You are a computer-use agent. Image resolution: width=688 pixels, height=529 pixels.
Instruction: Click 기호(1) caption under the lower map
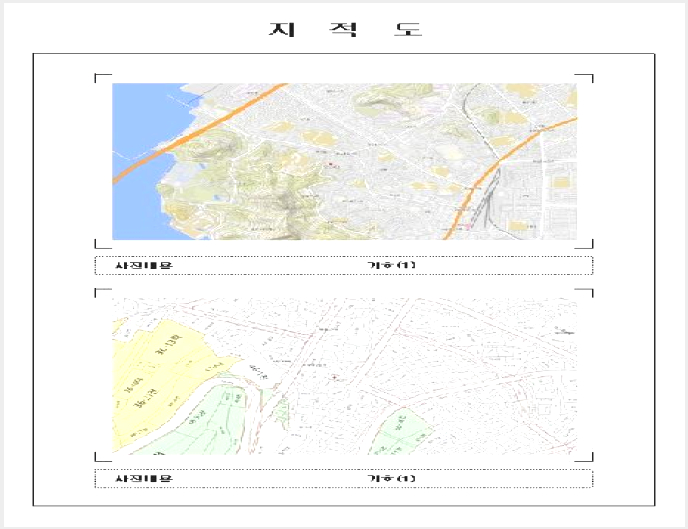pos(391,478)
